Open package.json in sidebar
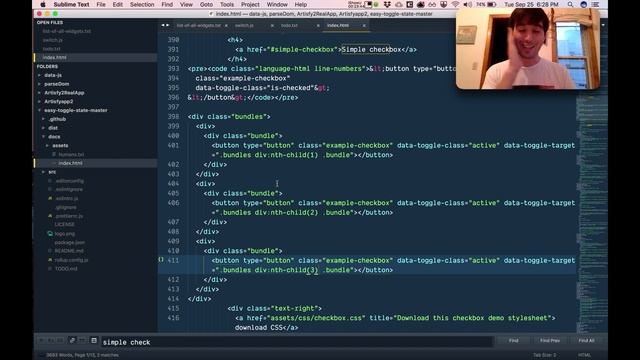The height and width of the screenshot is (360, 640). (69, 242)
